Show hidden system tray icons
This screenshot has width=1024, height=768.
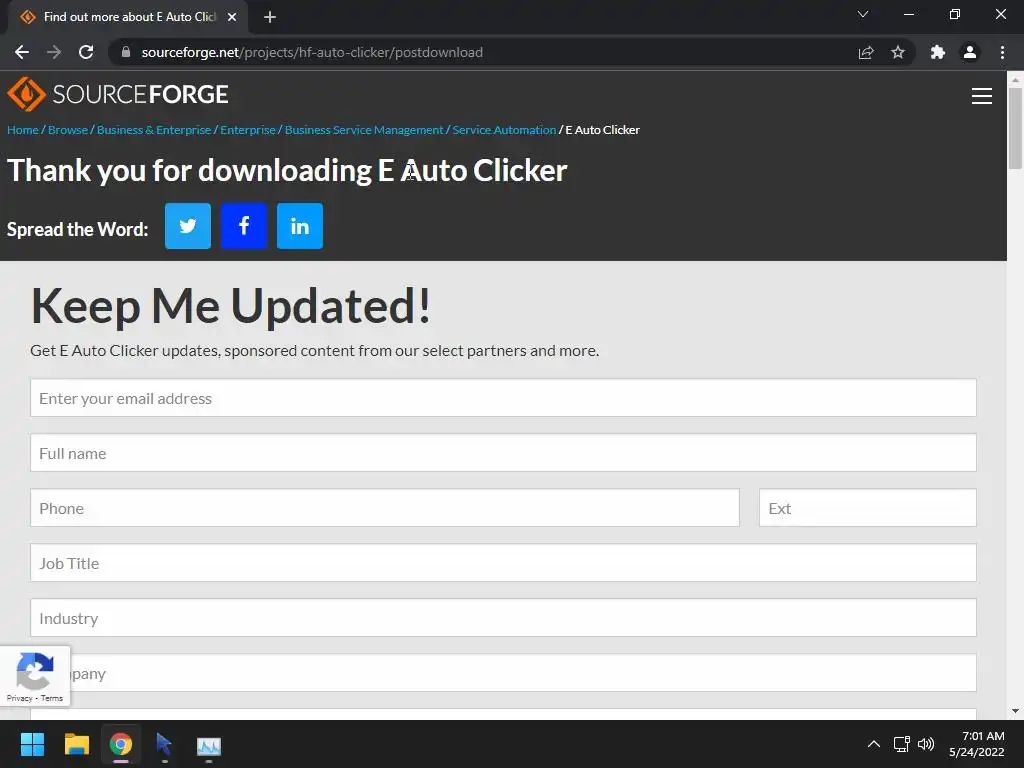[x=874, y=744]
